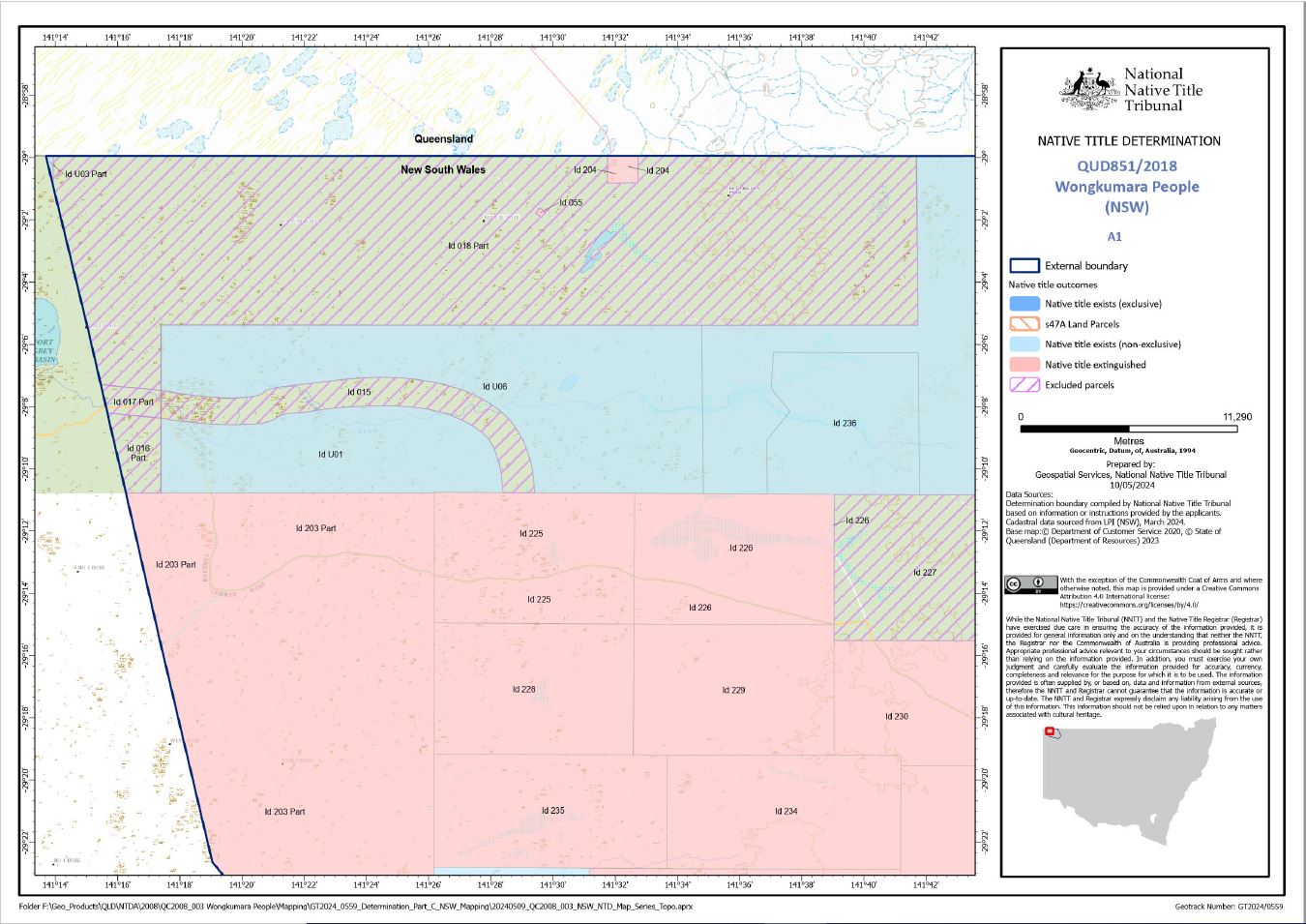Viewport: 1306px width, 924px height.
Task: Click the Queensland state label
Action: [444, 139]
